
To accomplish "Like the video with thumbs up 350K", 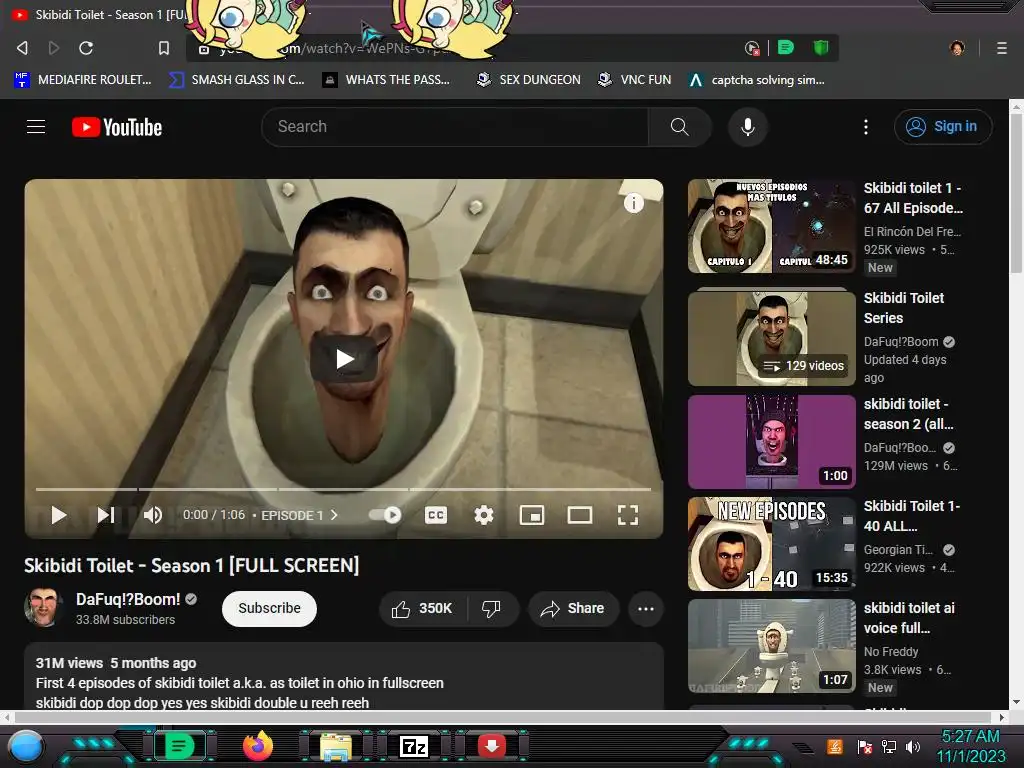I will coord(422,609).
